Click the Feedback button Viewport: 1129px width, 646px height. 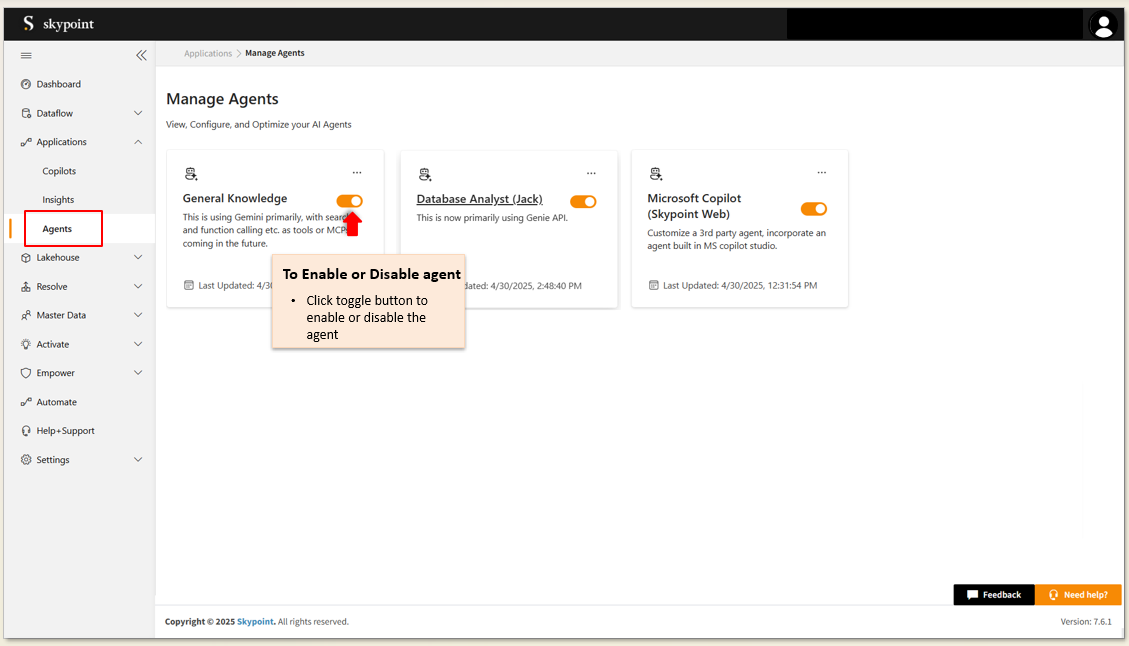(x=994, y=595)
